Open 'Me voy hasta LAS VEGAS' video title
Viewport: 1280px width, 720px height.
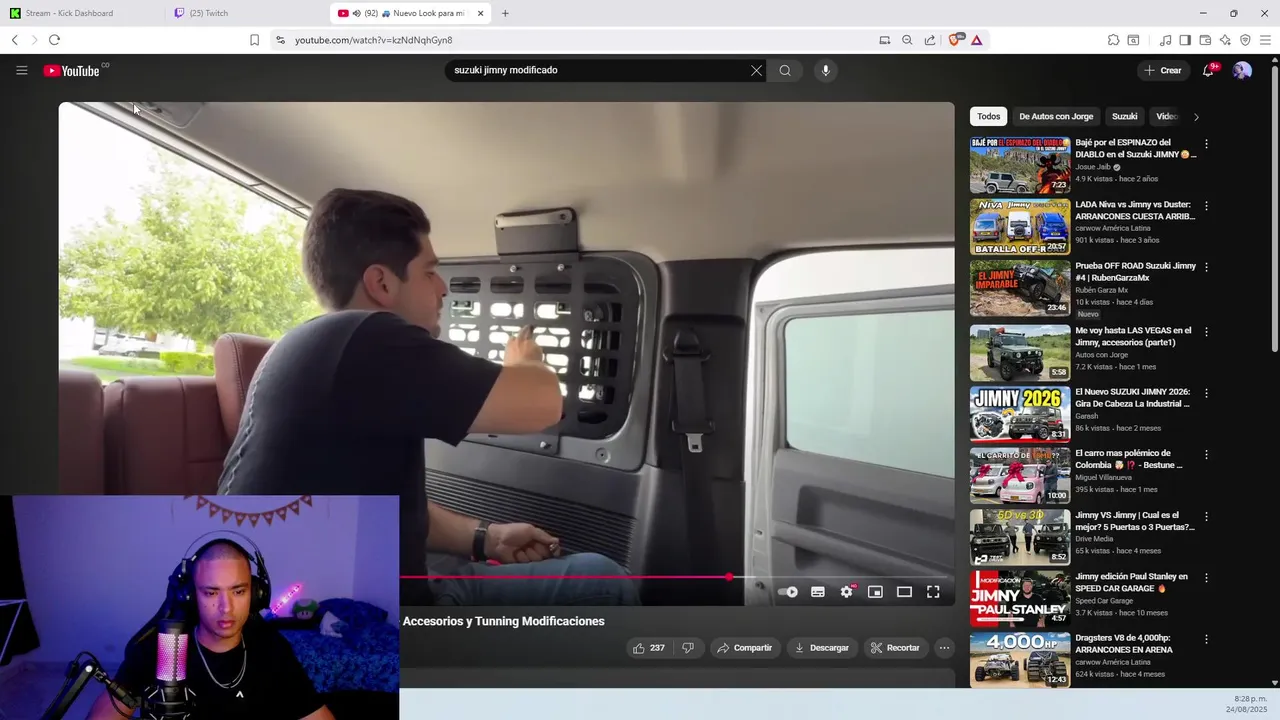(1134, 336)
